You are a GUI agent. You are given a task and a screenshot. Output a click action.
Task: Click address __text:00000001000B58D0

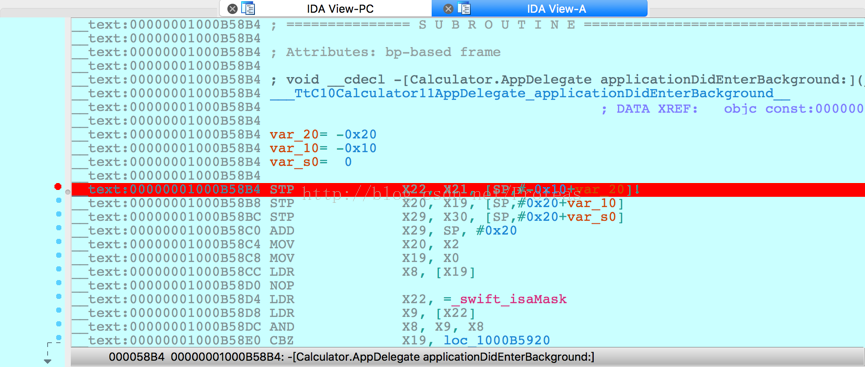(x=167, y=286)
